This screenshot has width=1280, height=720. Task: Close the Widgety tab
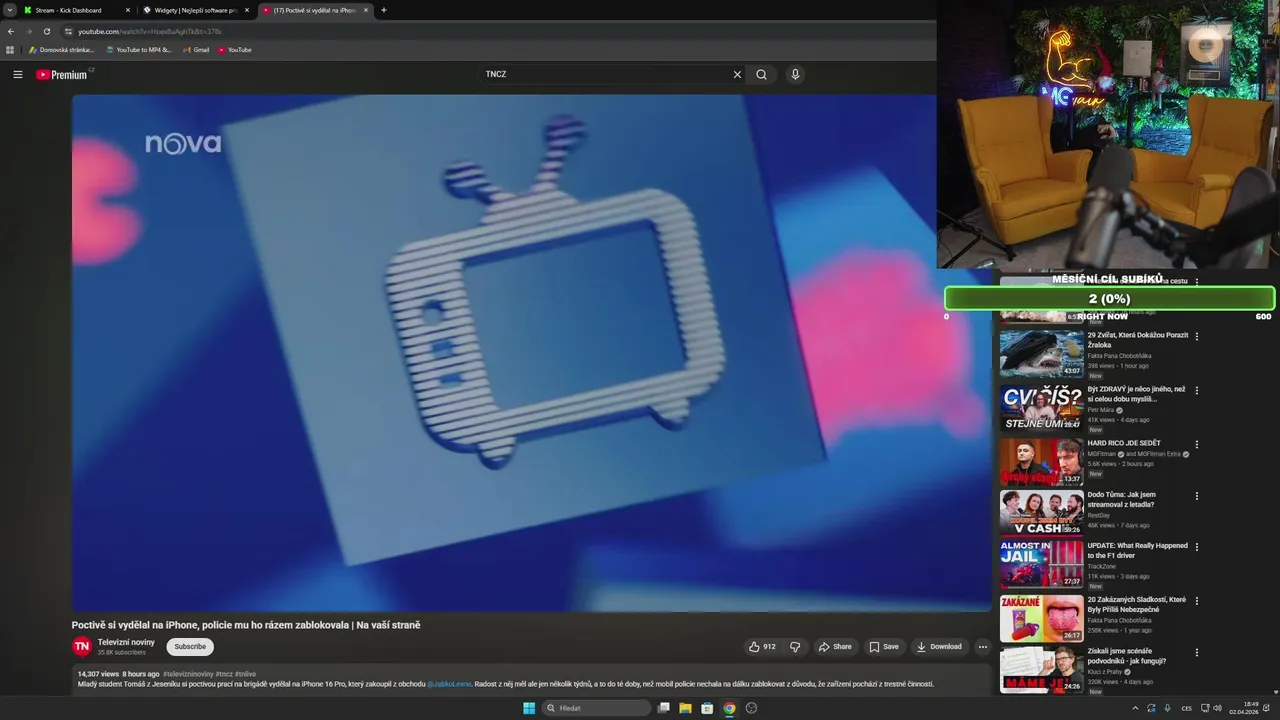pos(247,10)
